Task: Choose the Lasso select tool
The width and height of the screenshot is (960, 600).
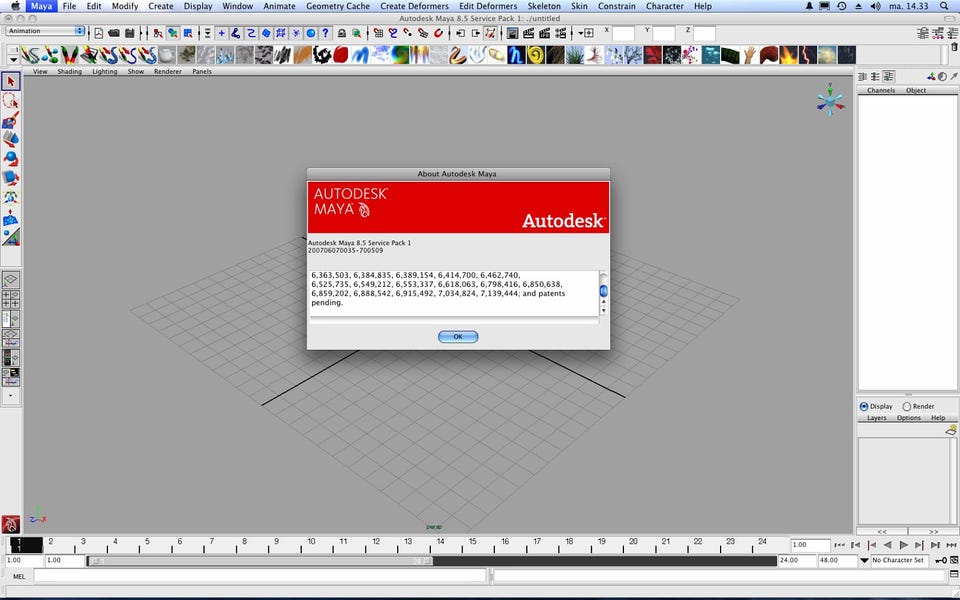Action: [10, 101]
